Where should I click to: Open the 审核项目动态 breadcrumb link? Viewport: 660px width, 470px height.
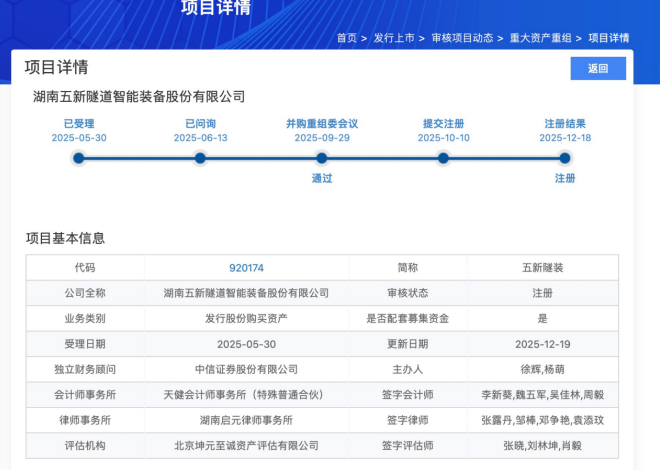tap(462, 38)
